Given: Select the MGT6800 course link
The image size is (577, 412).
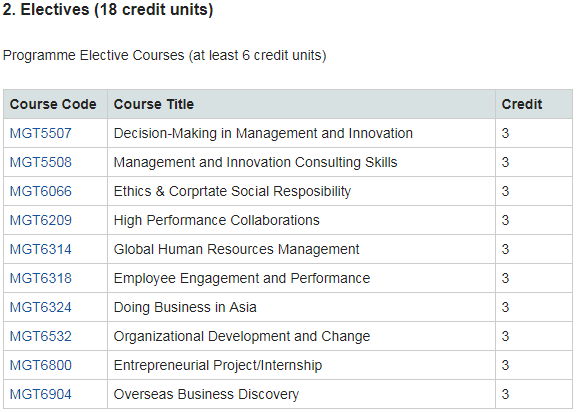Looking at the screenshot, I should [40, 366].
